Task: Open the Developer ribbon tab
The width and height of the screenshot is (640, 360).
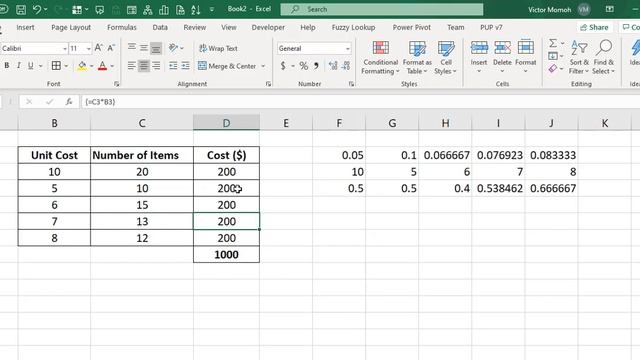Action: point(268,27)
